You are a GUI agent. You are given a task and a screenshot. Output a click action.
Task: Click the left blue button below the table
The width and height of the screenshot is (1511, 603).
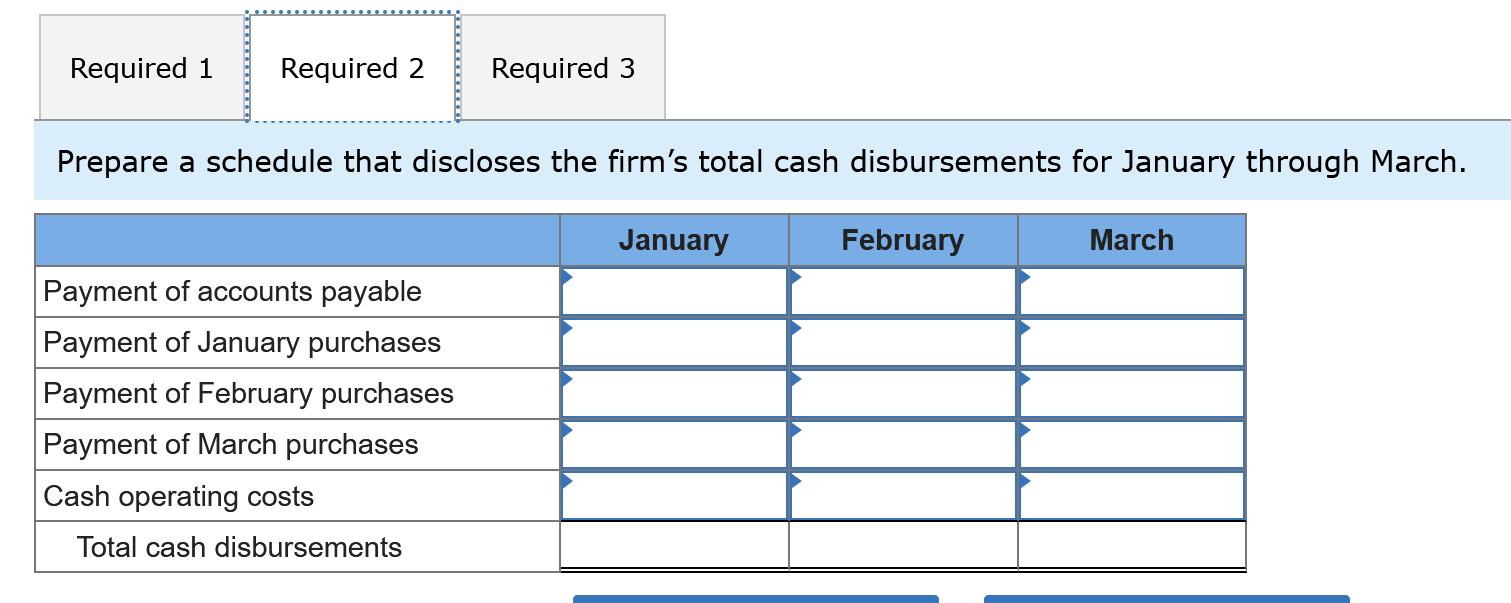click(755, 599)
